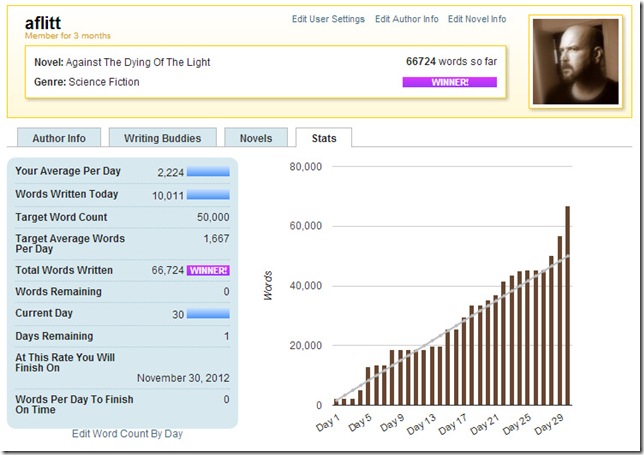Viewport: 644px width, 455px height.
Task: Open the Edit Author Info link
Action: click(406, 19)
